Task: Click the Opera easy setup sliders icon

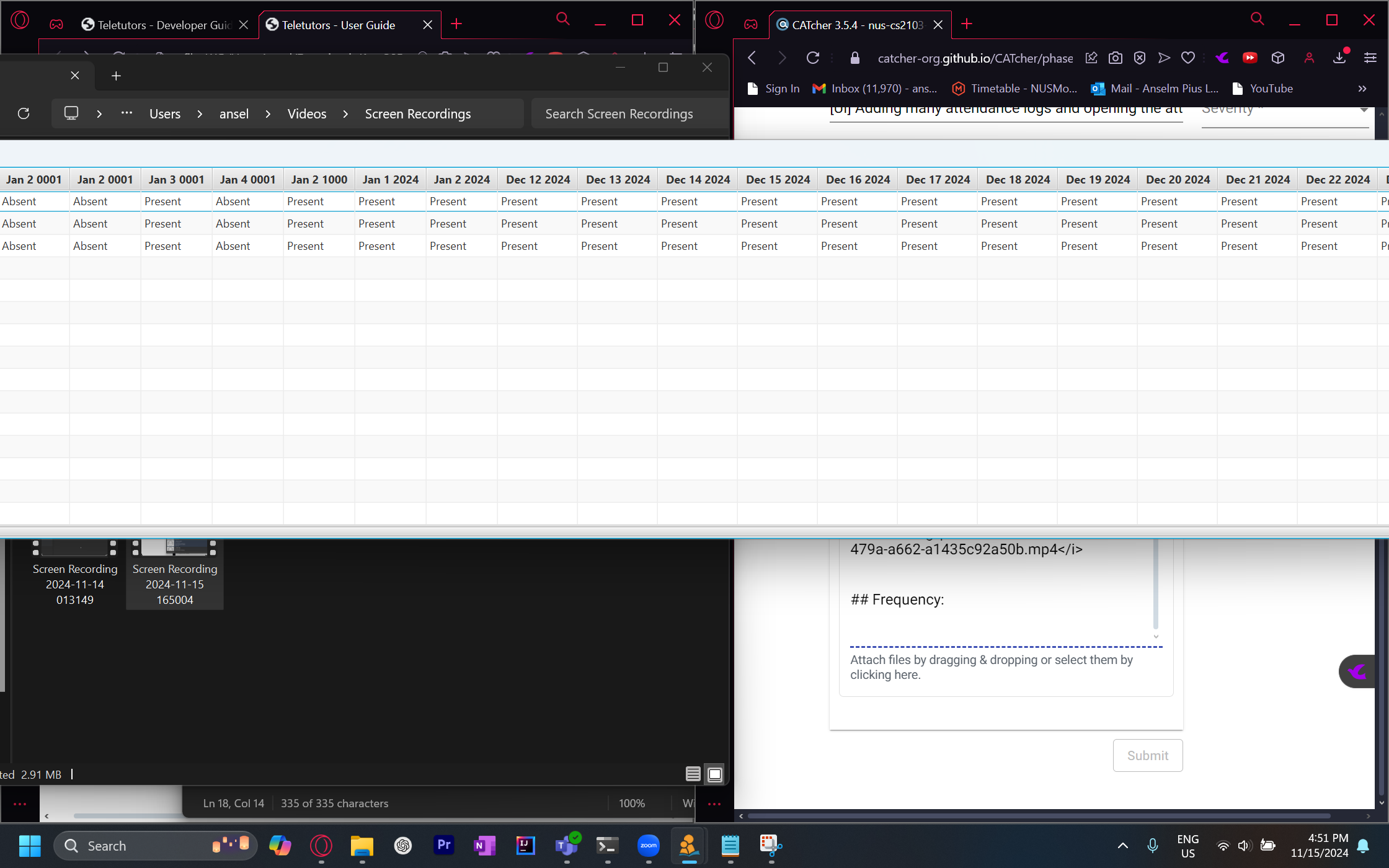Action: click(x=1370, y=58)
